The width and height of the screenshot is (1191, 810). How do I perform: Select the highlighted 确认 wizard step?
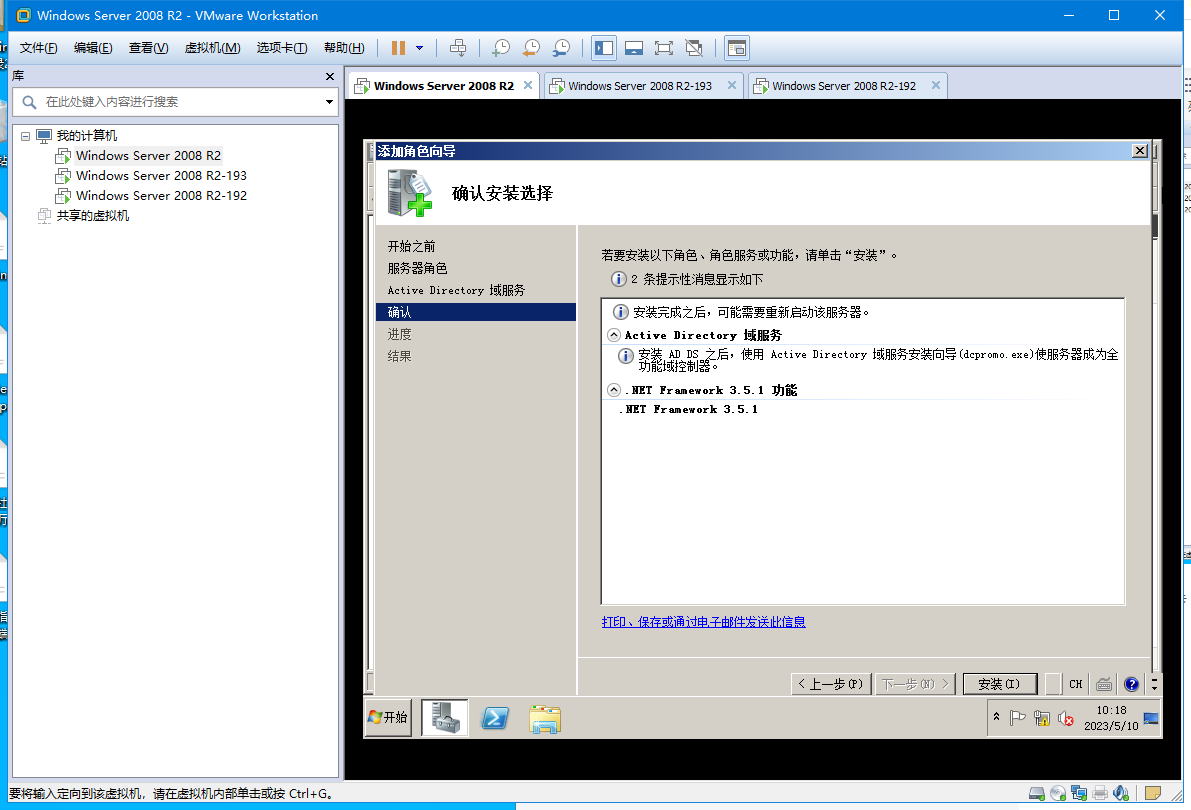coord(475,312)
